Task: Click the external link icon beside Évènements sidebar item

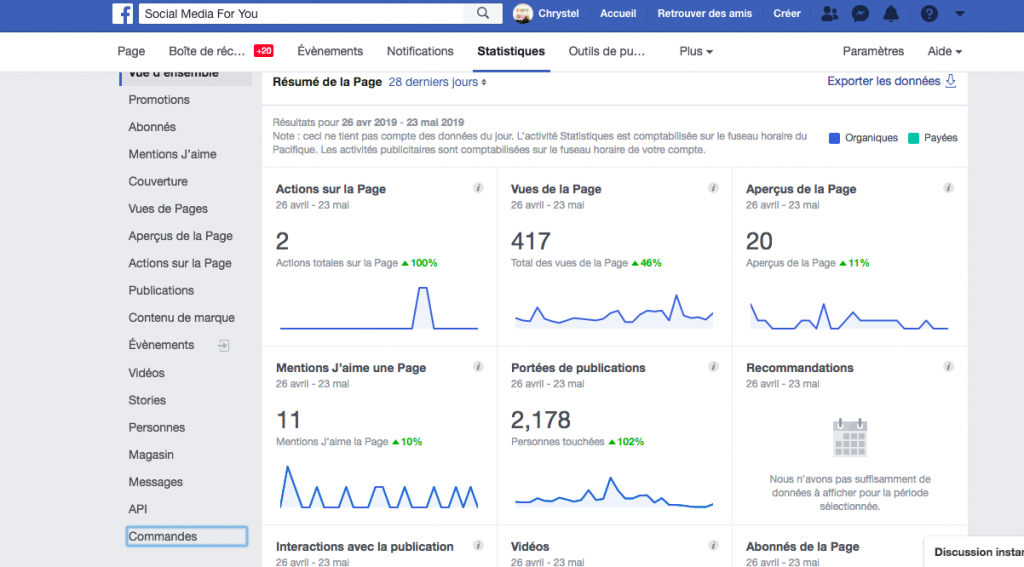Action: tap(223, 346)
